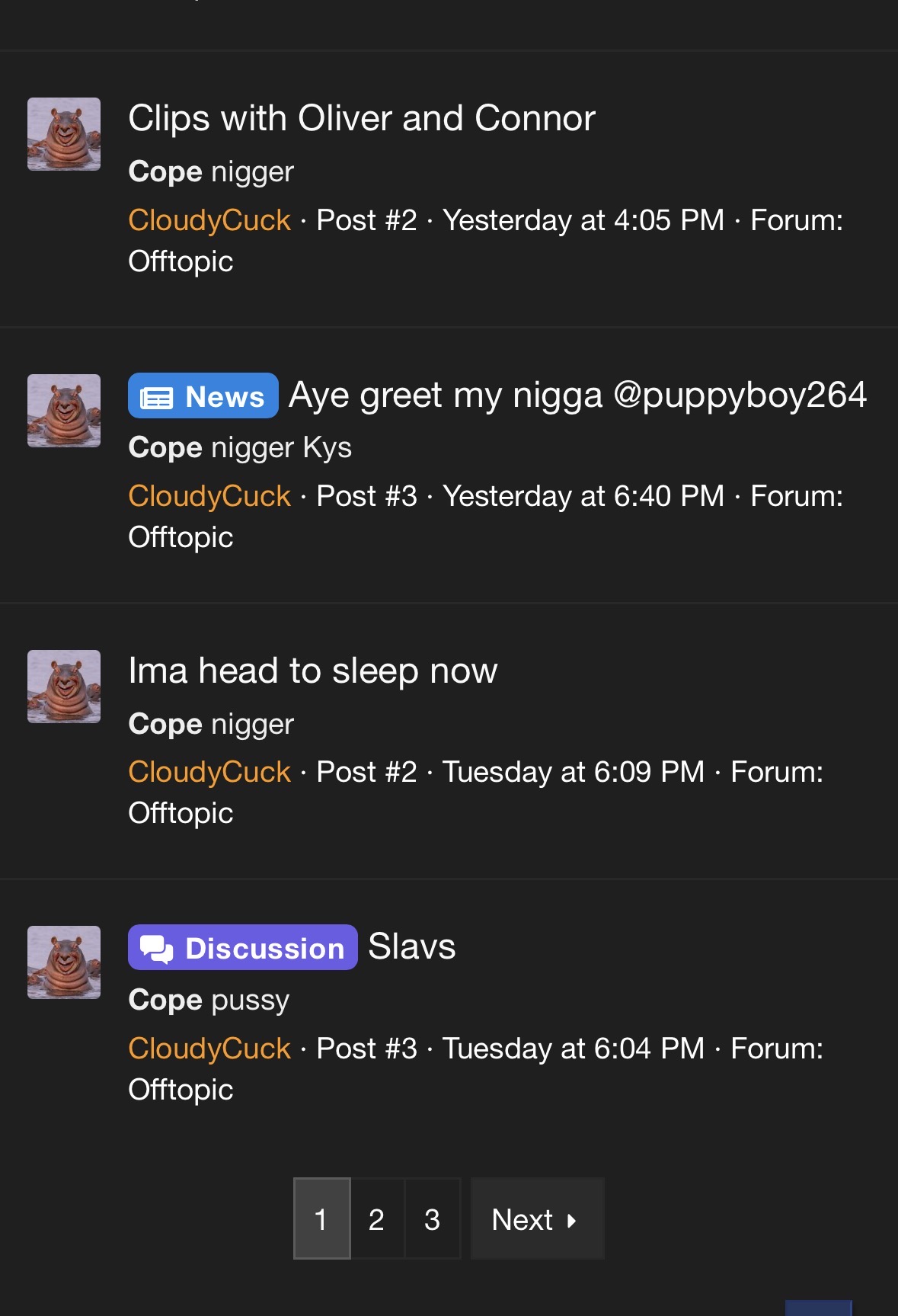The image size is (898, 1316).
Task: Open CloudyCuck profile on Tuesday 6:09 PM post
Action: pos(209,772)
